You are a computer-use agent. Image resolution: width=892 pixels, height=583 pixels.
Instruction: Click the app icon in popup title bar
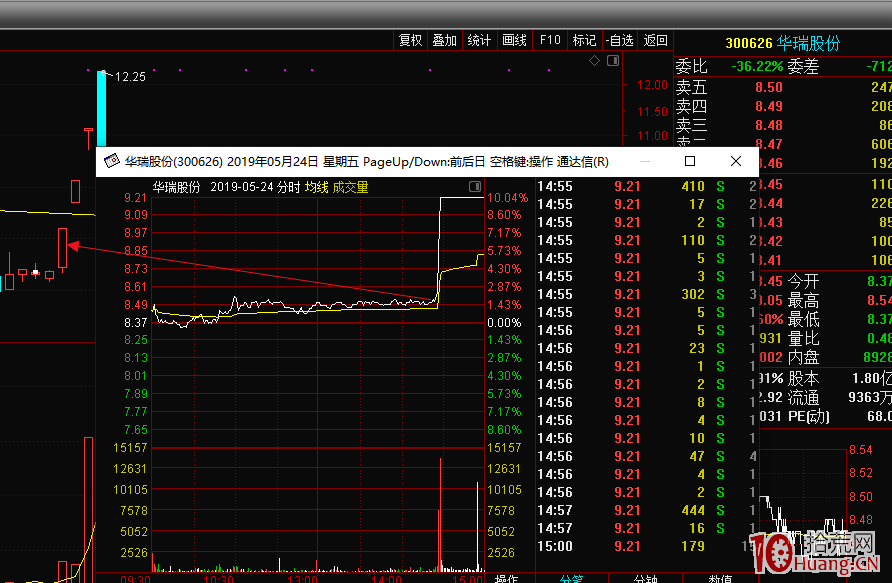click(112, 162)
